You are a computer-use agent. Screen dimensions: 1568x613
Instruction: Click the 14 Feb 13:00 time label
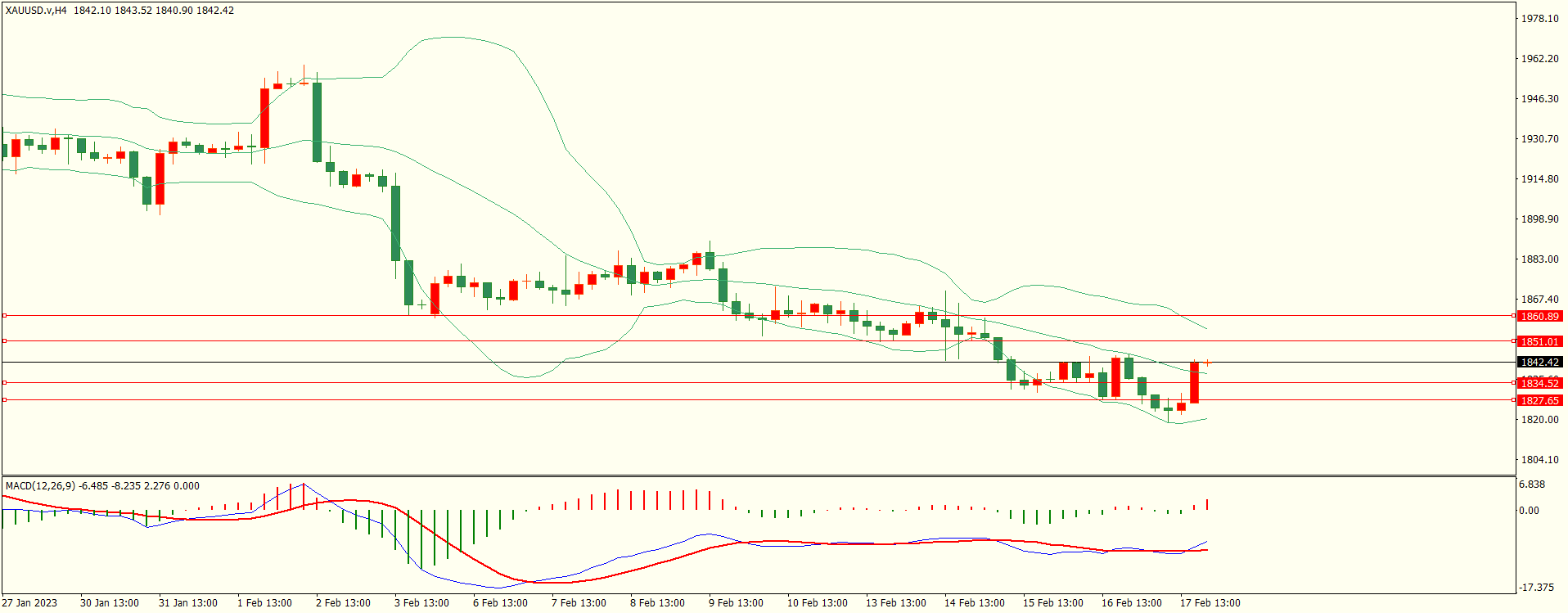[x=974, y=603]
